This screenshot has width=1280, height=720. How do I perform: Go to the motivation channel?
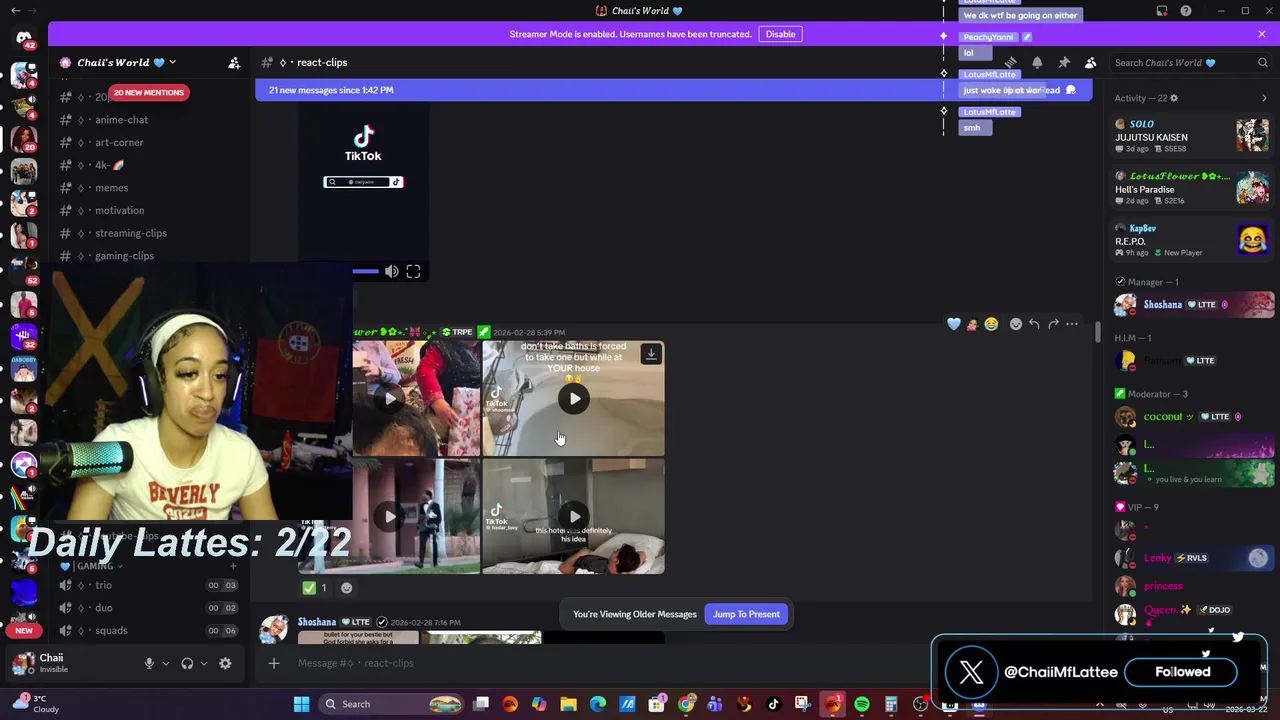120,210
